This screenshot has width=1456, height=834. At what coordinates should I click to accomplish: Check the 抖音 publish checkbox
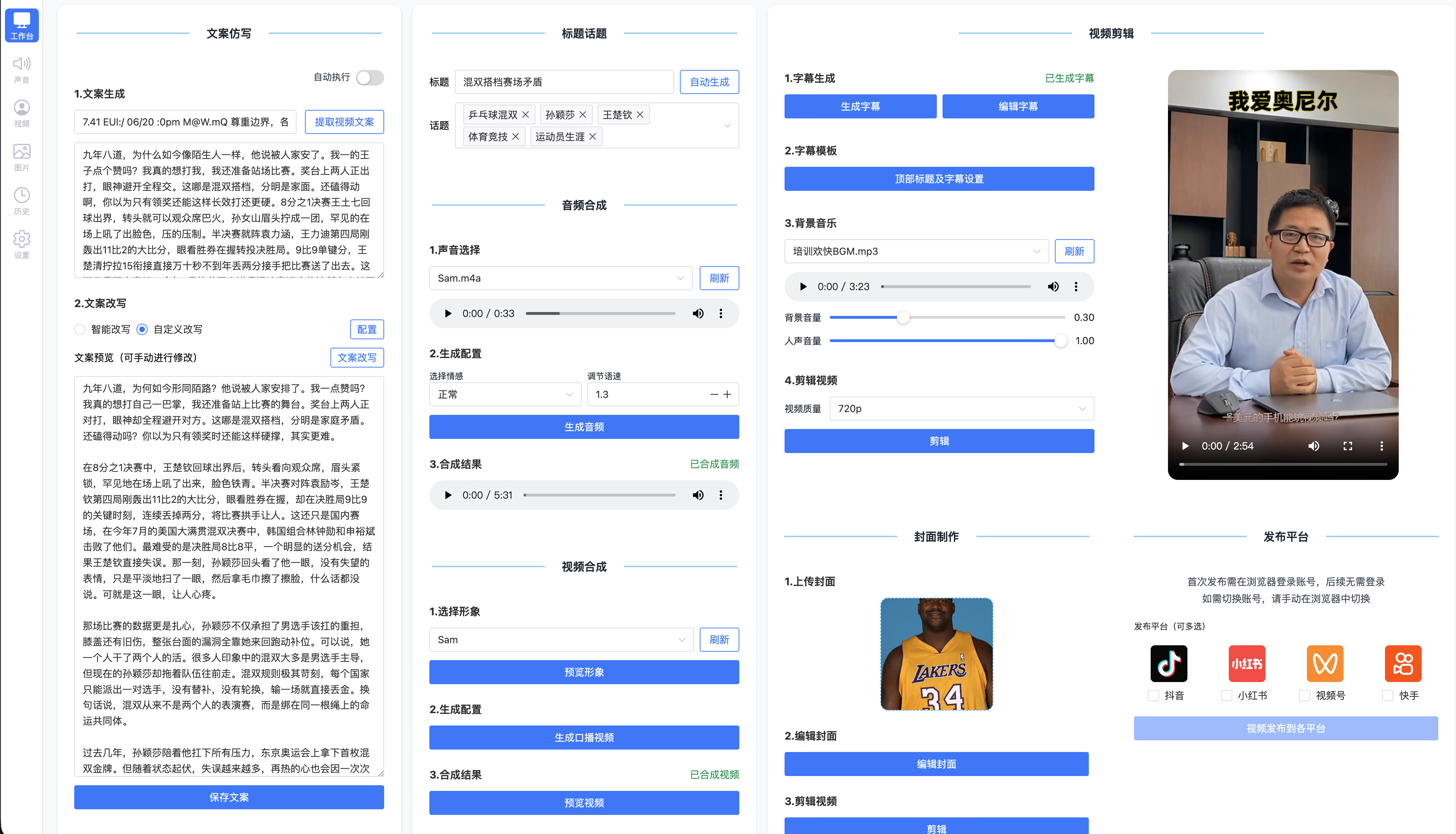click(1153, 695)
